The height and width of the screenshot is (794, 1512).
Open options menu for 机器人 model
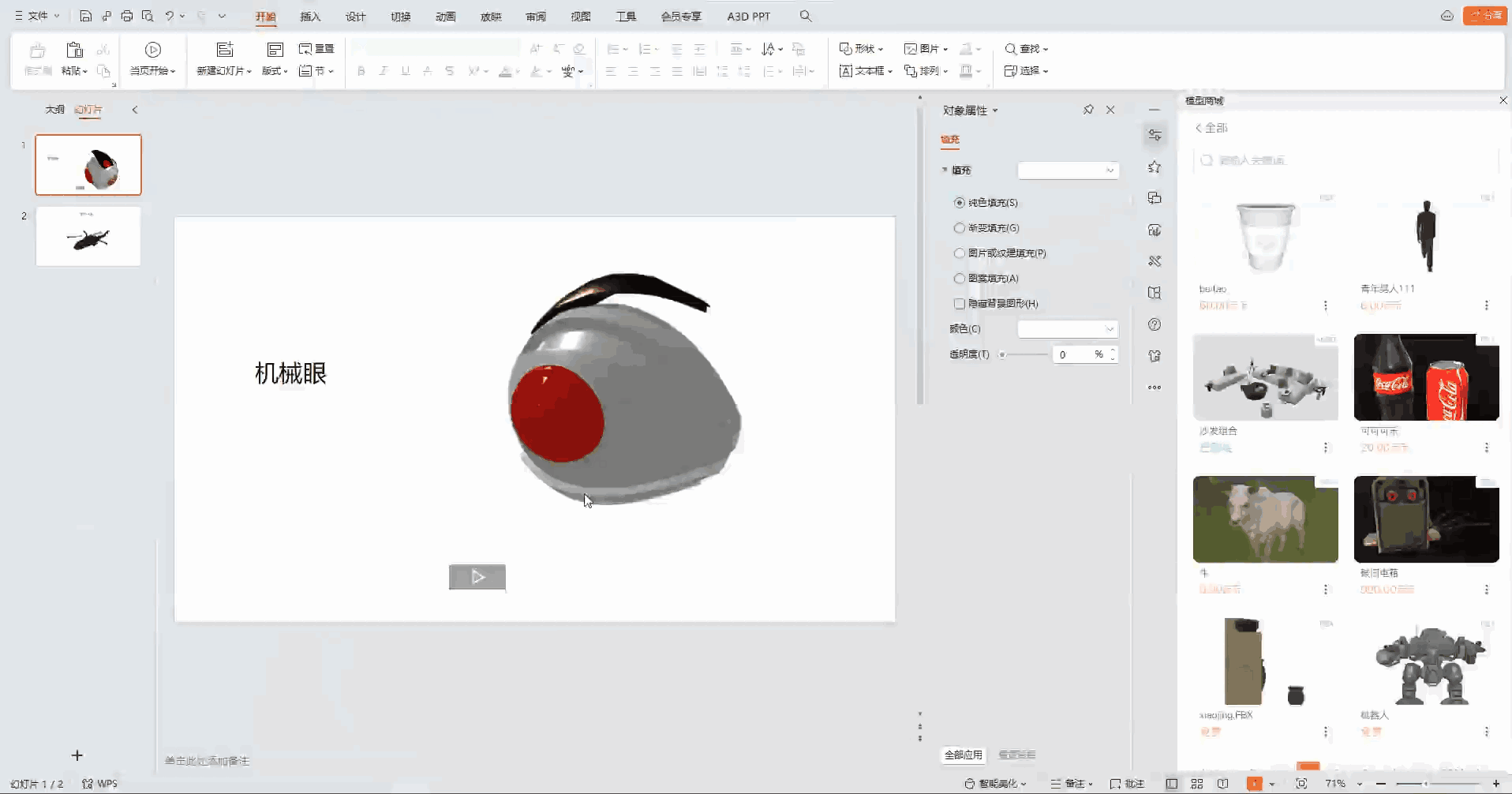tap(1487, 732)
